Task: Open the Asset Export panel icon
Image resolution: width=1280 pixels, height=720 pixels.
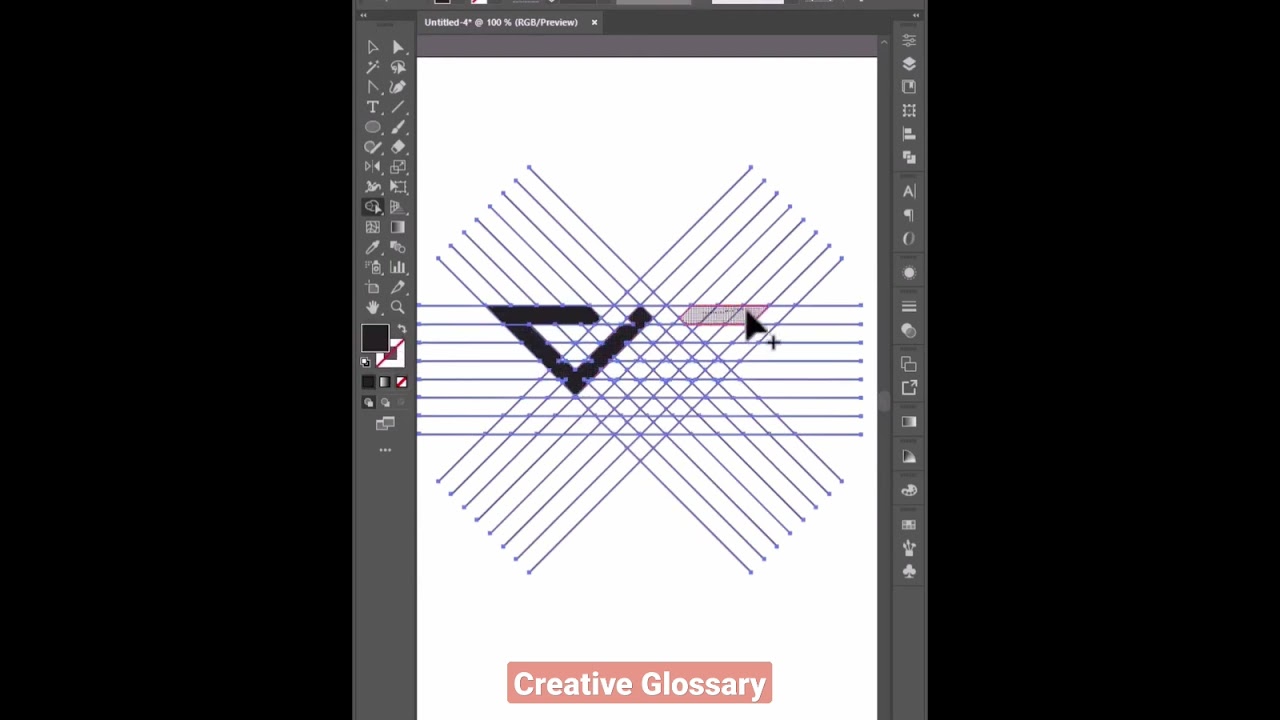Action: 909,387
